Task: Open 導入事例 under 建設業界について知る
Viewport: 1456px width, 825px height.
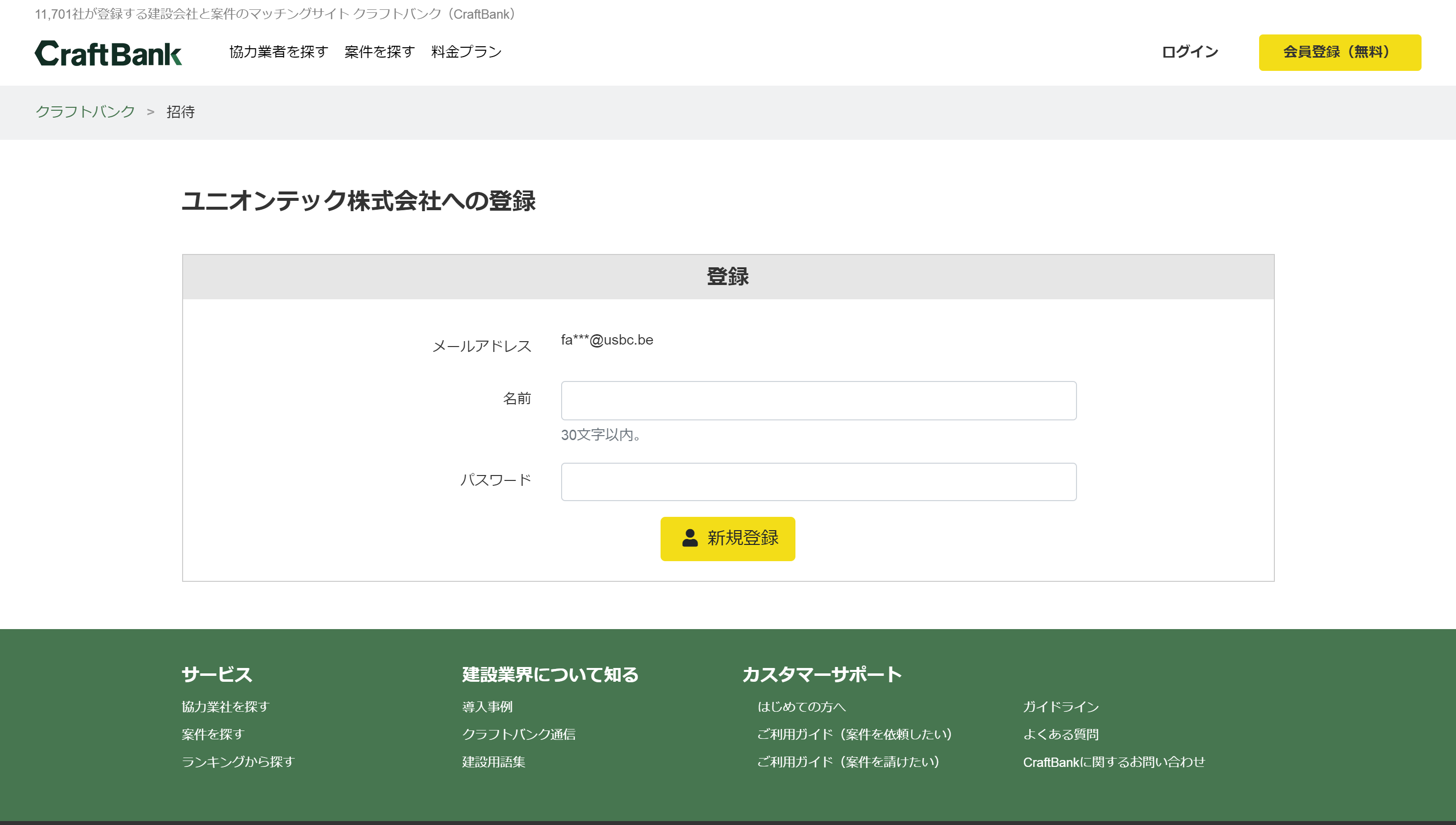Action: [487, 706]
